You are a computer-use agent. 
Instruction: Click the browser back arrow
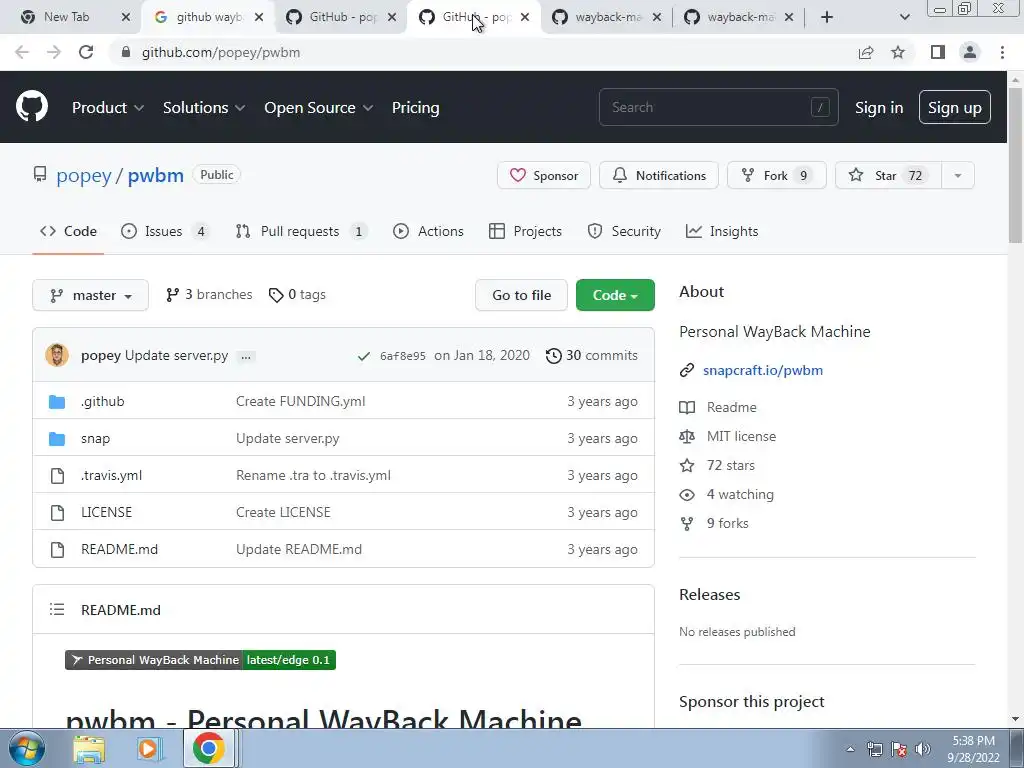click(x=22, y=52)
